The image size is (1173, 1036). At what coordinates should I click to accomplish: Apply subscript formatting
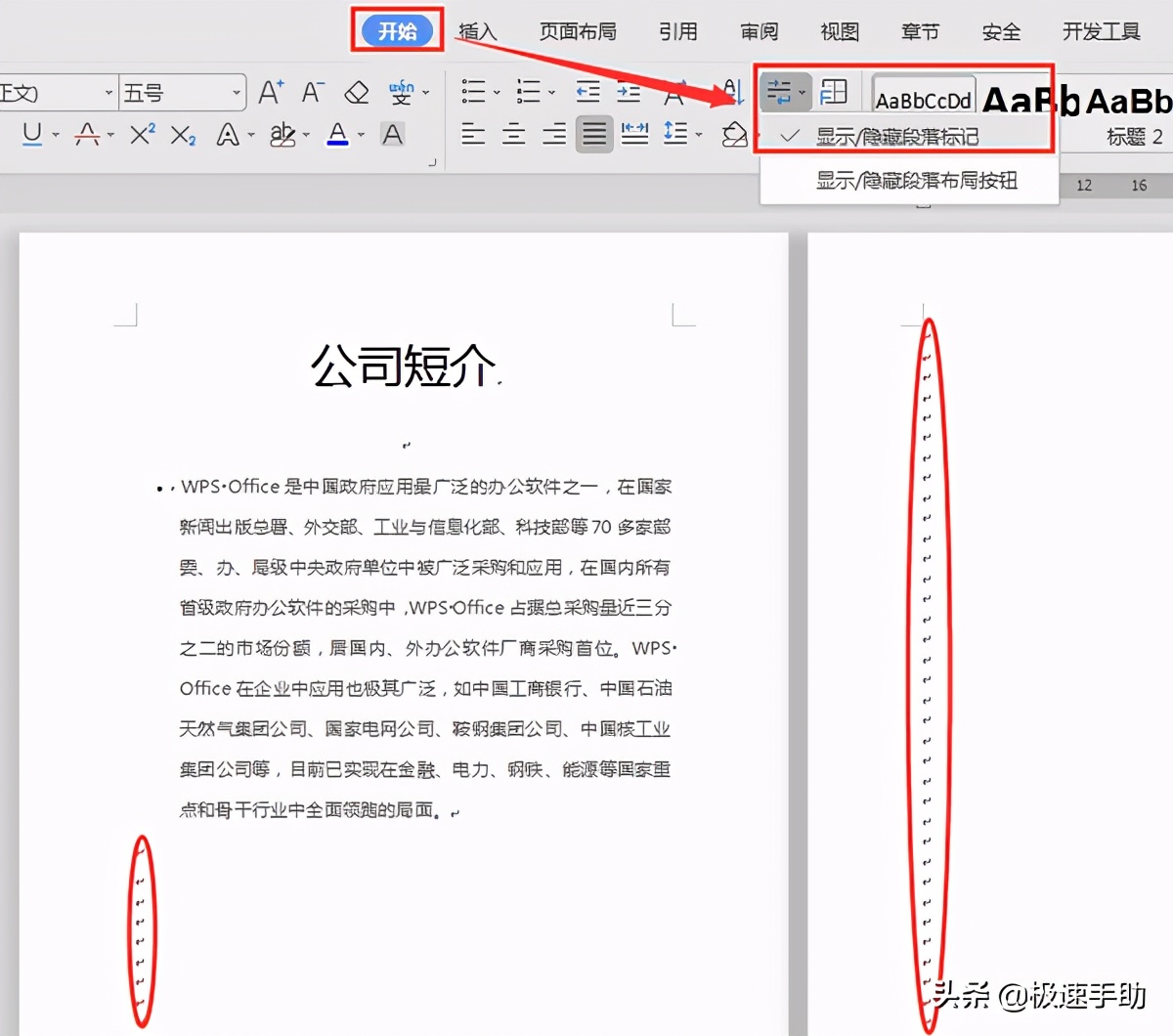tap(183, 135)
